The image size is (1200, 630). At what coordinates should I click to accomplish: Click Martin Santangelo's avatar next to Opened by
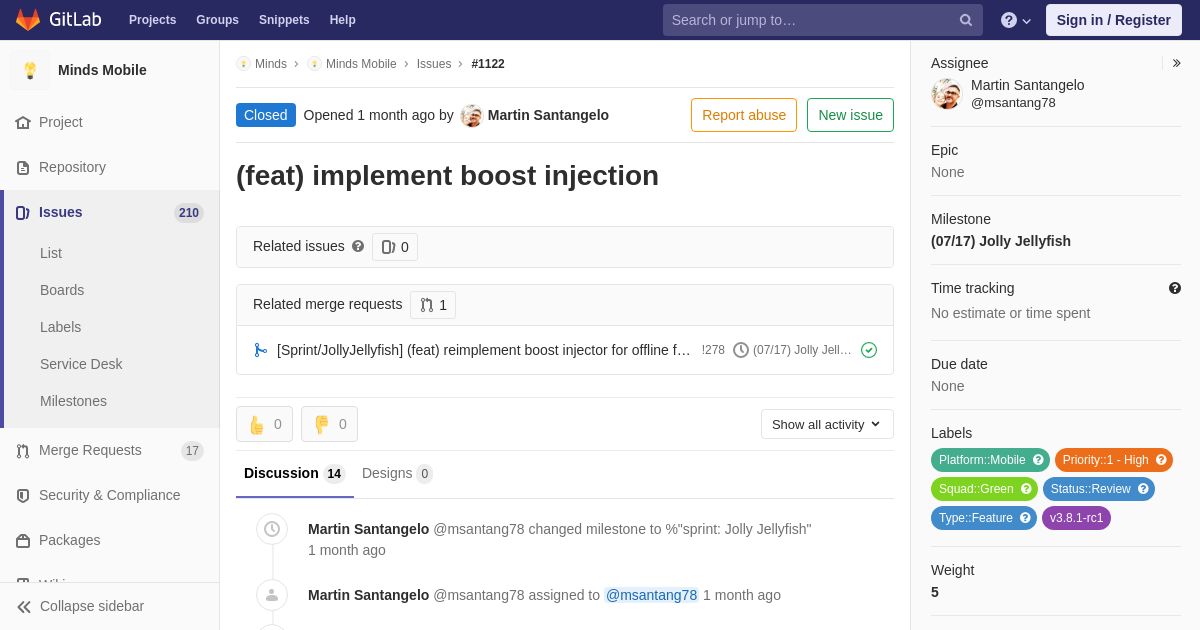[x=471, y=115]
